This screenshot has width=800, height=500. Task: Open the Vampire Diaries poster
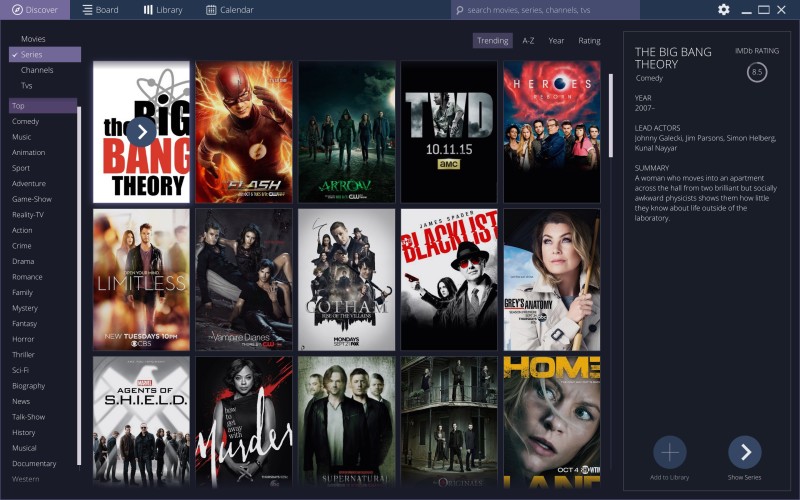244,280
